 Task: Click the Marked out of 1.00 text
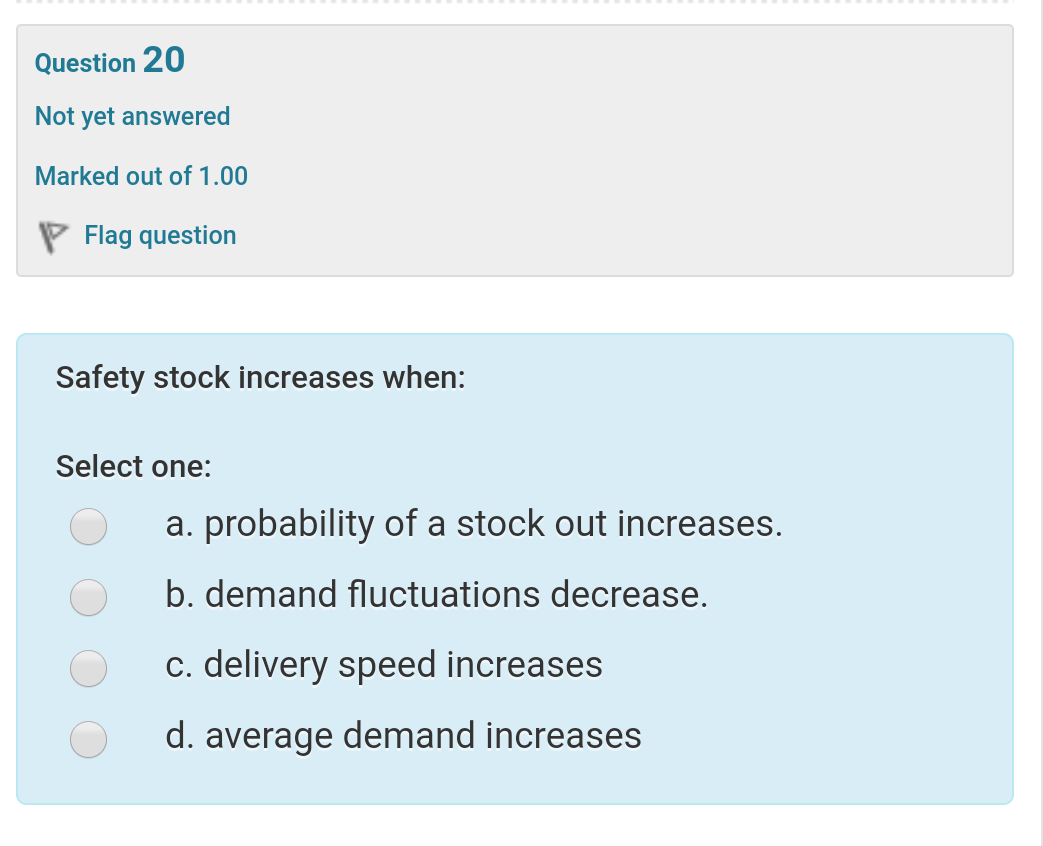[141, 176]
